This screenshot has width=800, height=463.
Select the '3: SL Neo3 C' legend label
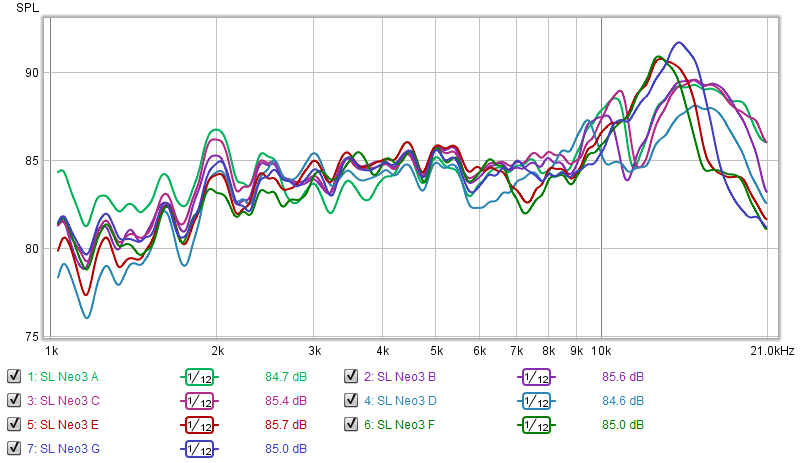[x=63, y=401]
